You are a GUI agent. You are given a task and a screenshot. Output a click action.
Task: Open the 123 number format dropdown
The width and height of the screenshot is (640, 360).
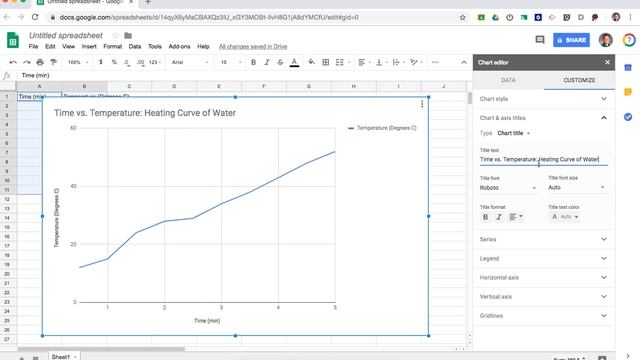click(x=155, y=62)
